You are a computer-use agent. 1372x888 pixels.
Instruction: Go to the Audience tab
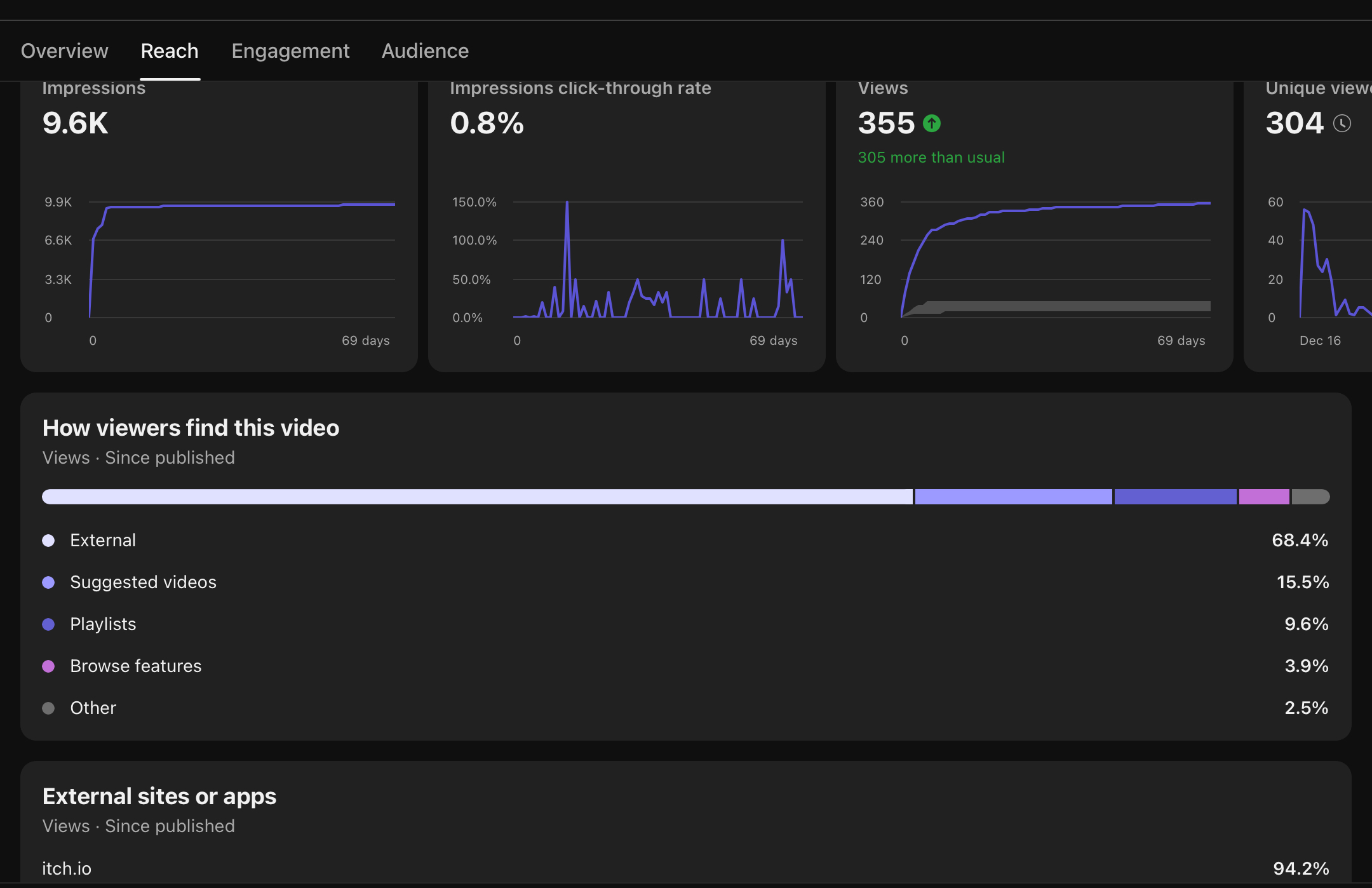pyautogui.click(x=425, y=51)
